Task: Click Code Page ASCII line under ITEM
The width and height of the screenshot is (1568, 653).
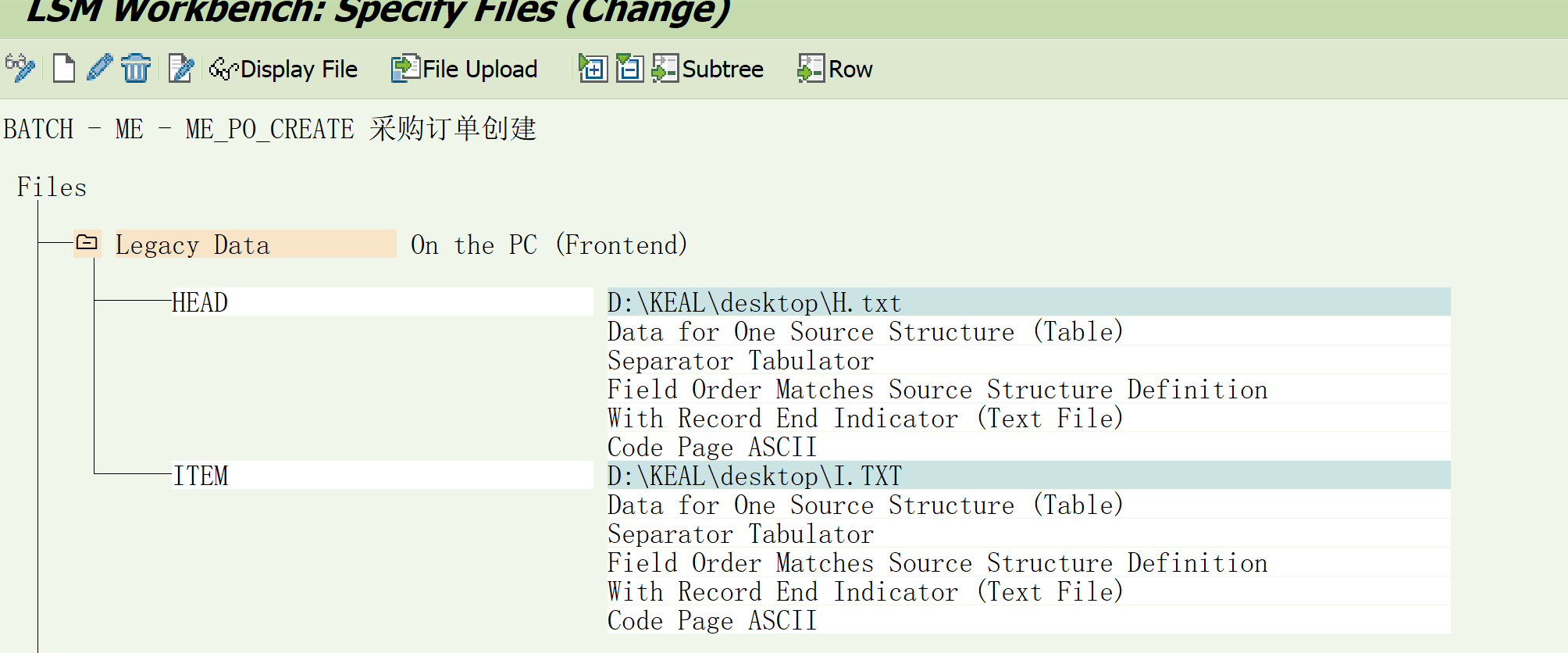Action: click(x=711, y=620)
